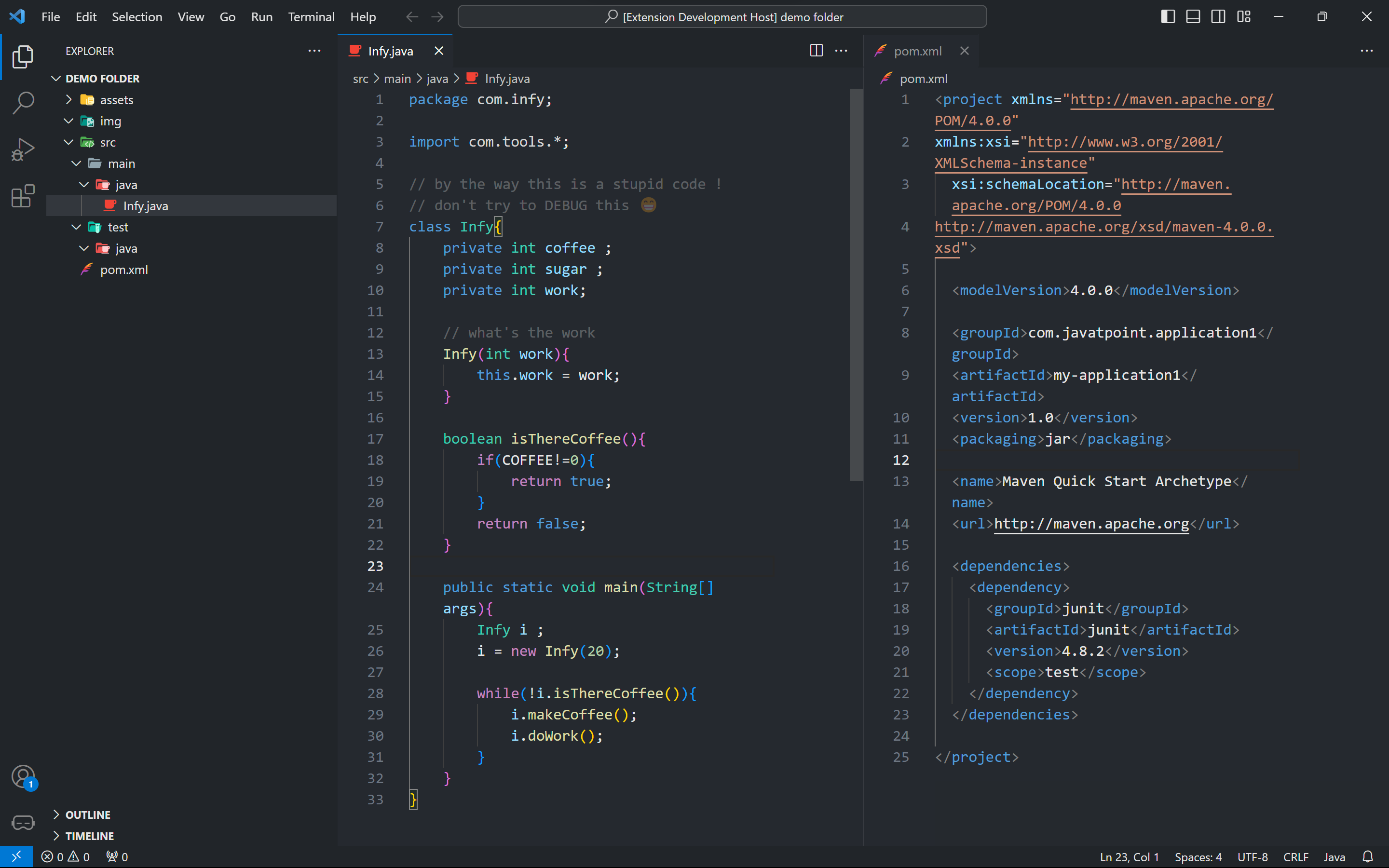
Task: Open the Search view in activity bar
Action: pos(23,103)
